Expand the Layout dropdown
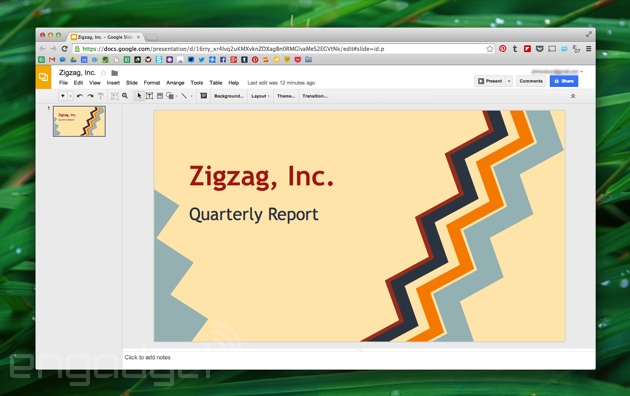 click(260, 96)
